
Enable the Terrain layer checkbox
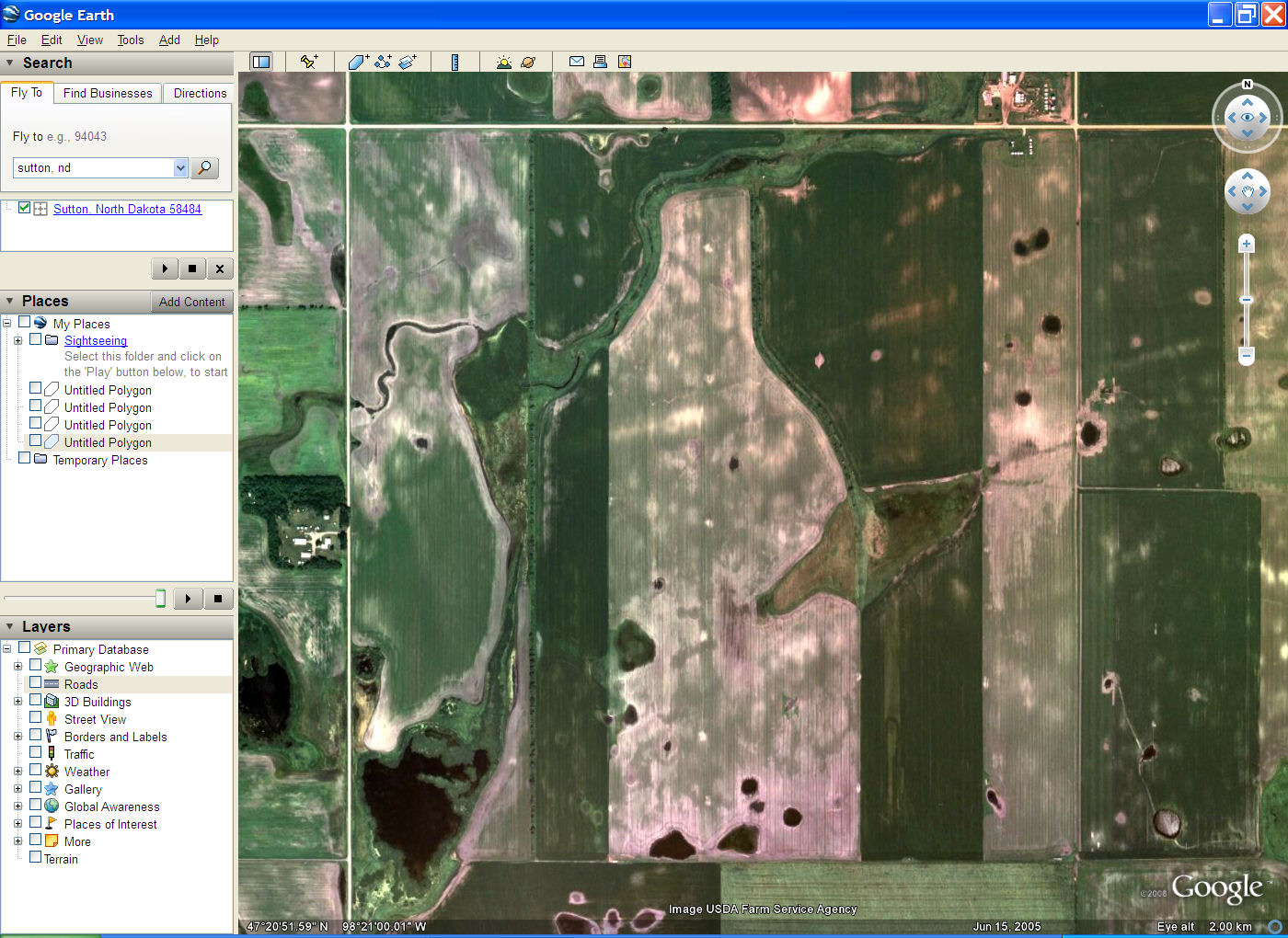(35, 857)
